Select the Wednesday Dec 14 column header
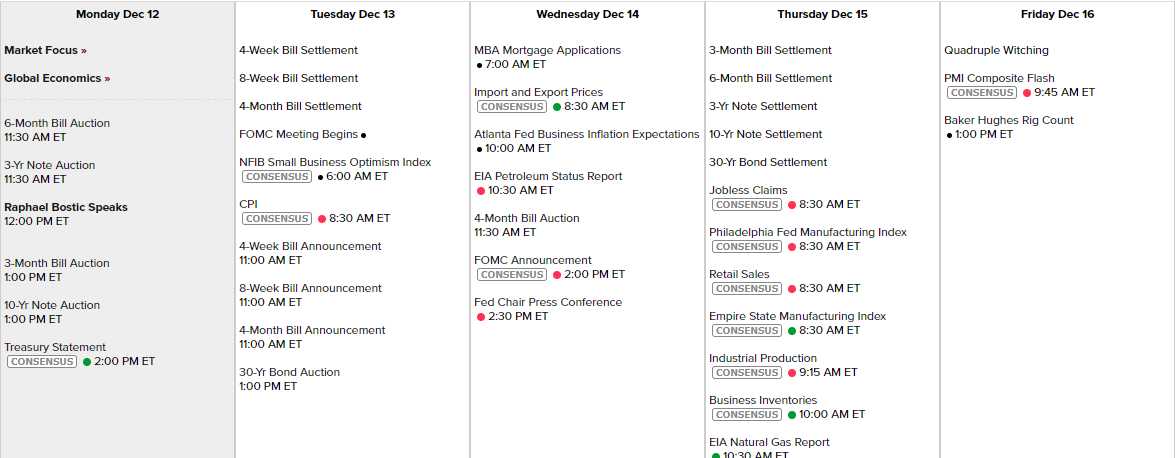The height and width of the screenshot is (458, 1175). (587, 15)
